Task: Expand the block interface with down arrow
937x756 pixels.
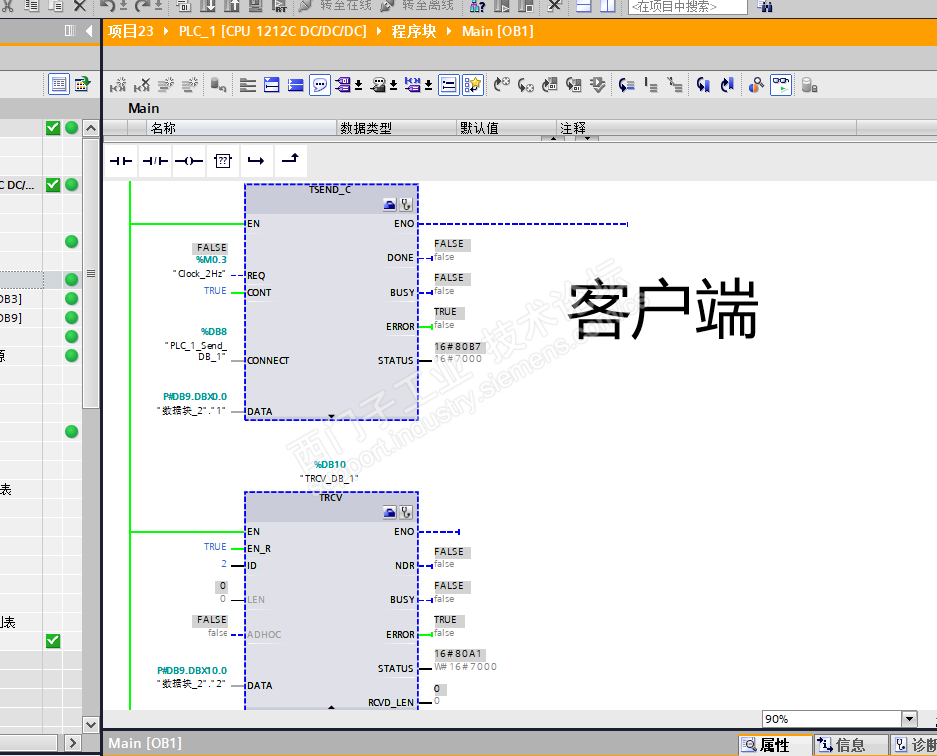Action: (x=587, y=139)
